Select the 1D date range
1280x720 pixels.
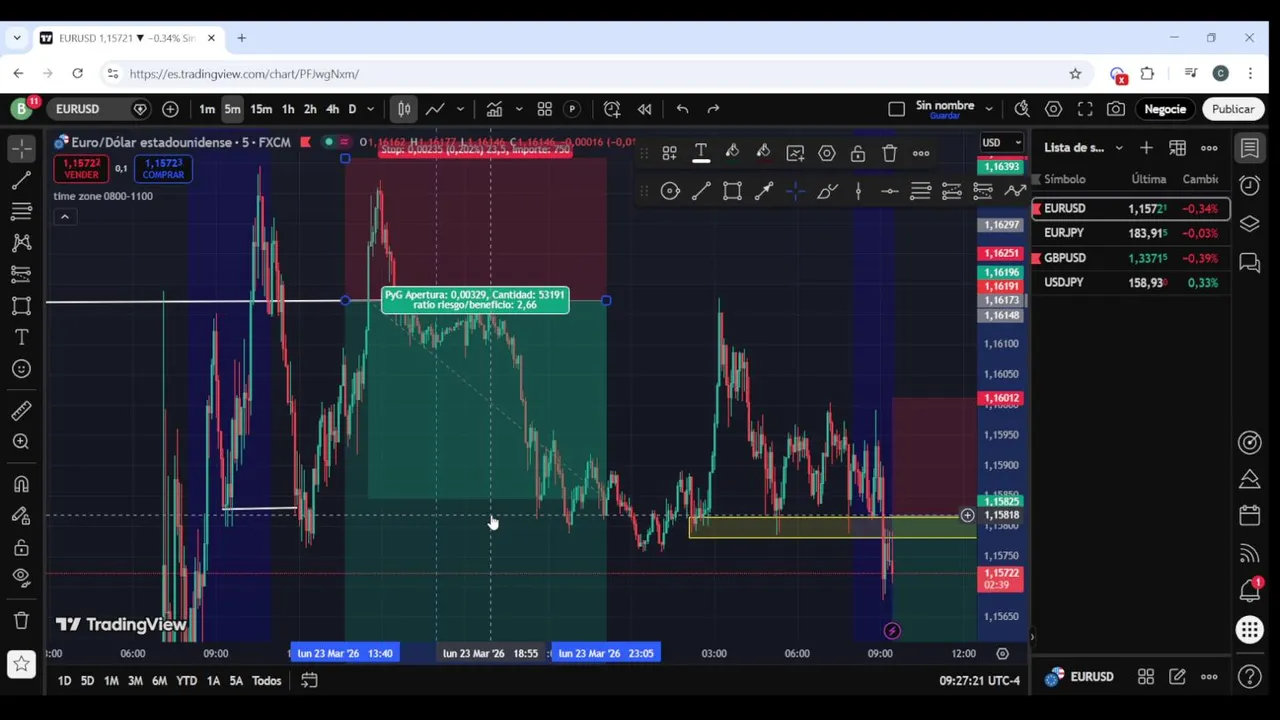click(x=64, y=681)
